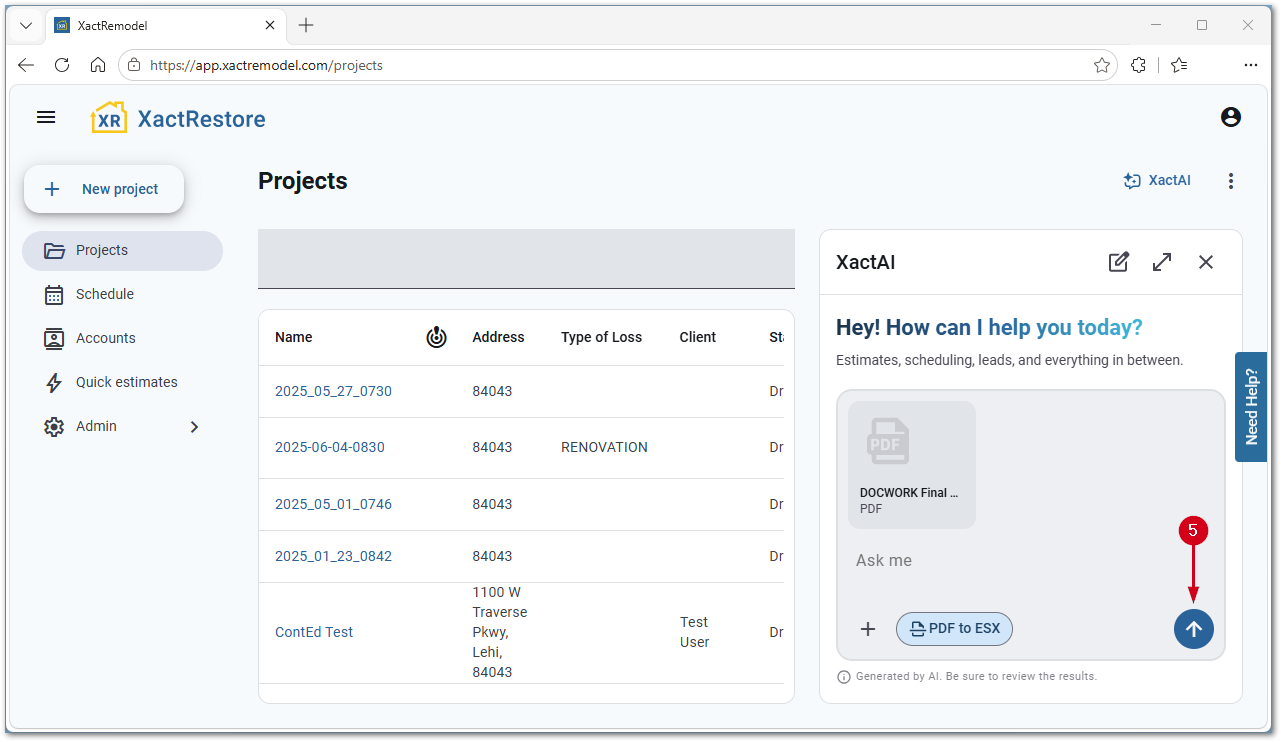Sort by the Address column header

[498, 337]
